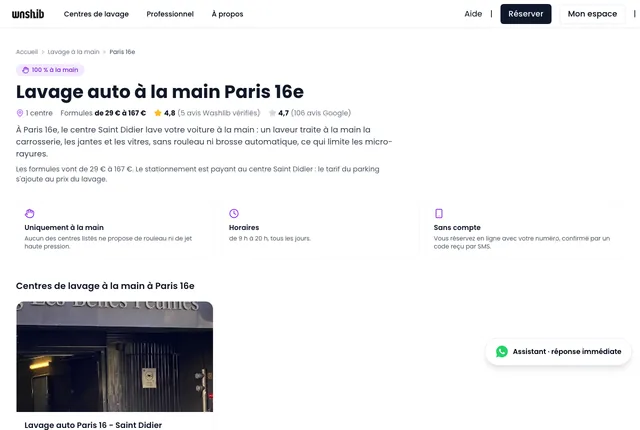Click the Sans compte heading
The height and width of the screenshot is (430, 640).
[x=457, y=227]
